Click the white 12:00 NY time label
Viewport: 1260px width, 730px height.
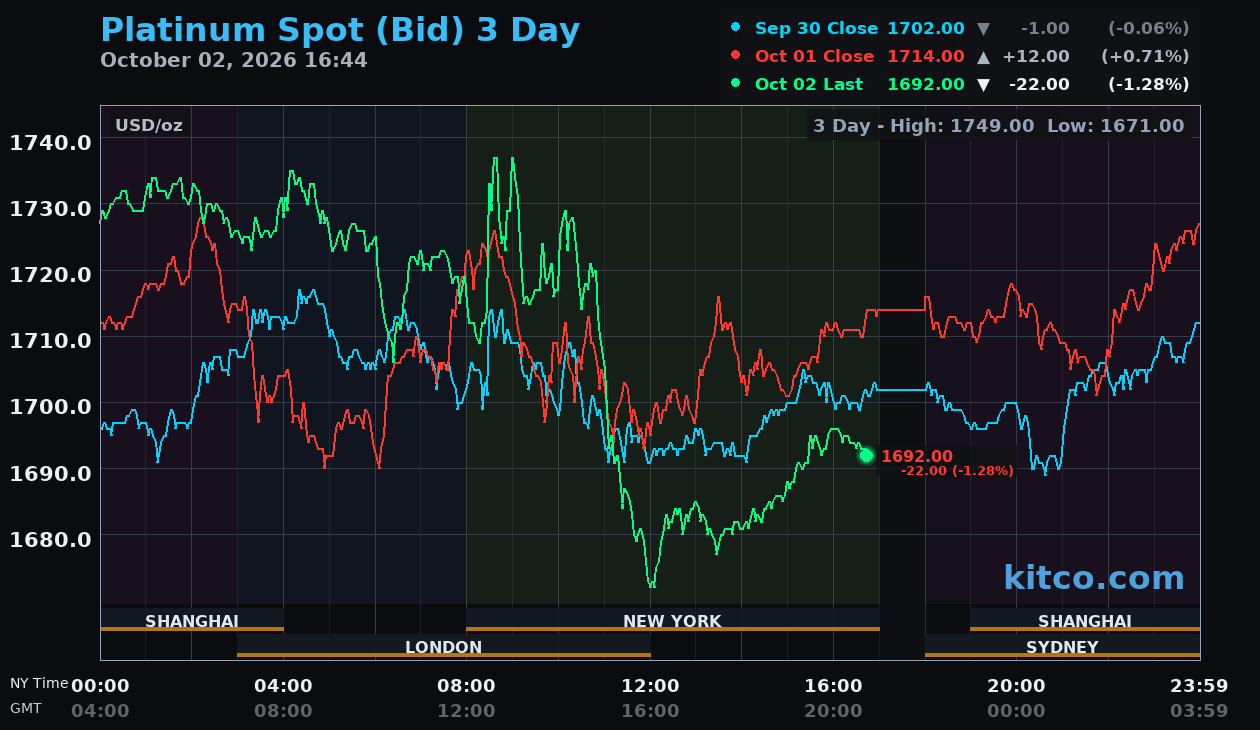pos(650,686)
